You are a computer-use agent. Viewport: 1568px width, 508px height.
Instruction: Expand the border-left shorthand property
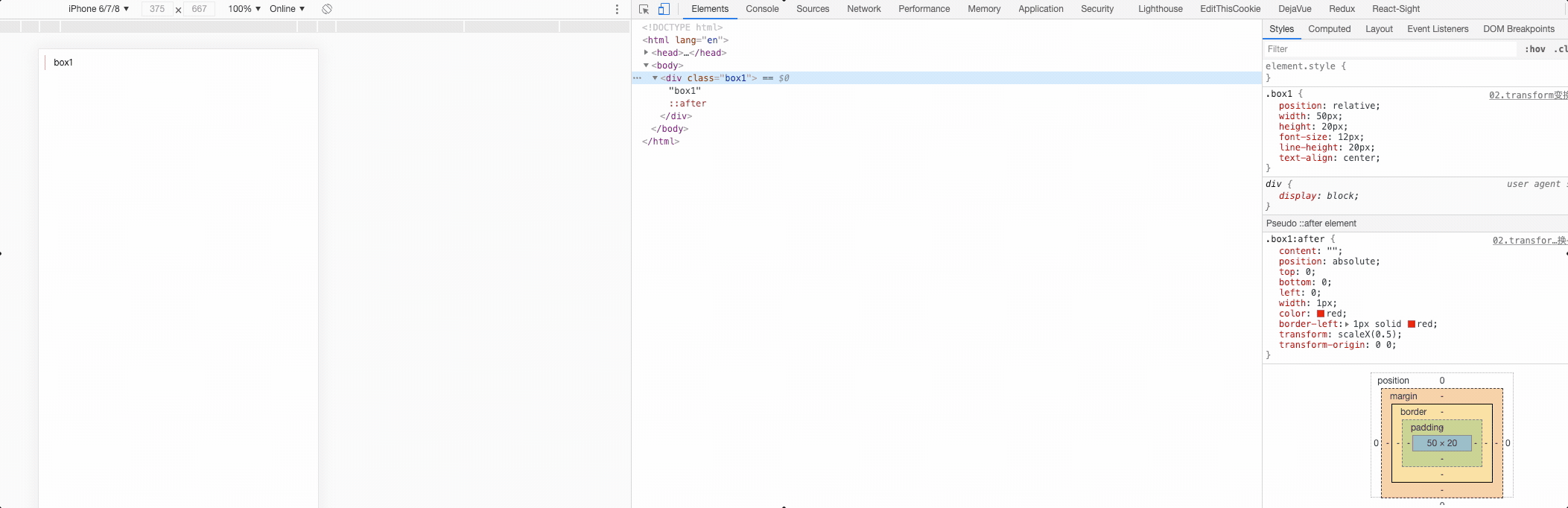coord(1347,324)
